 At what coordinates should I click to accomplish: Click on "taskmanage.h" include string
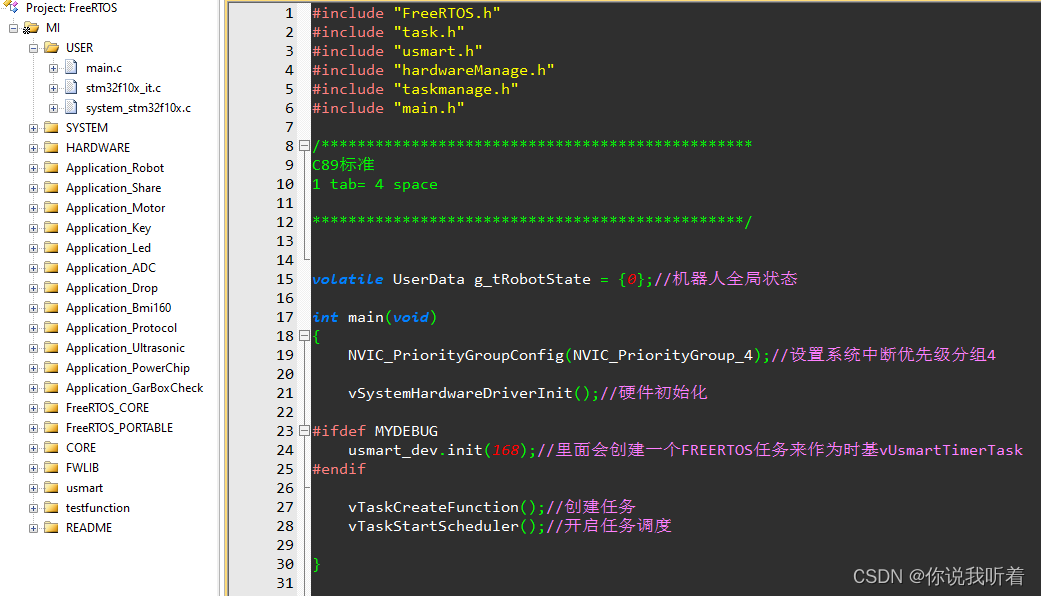[455, 90]
